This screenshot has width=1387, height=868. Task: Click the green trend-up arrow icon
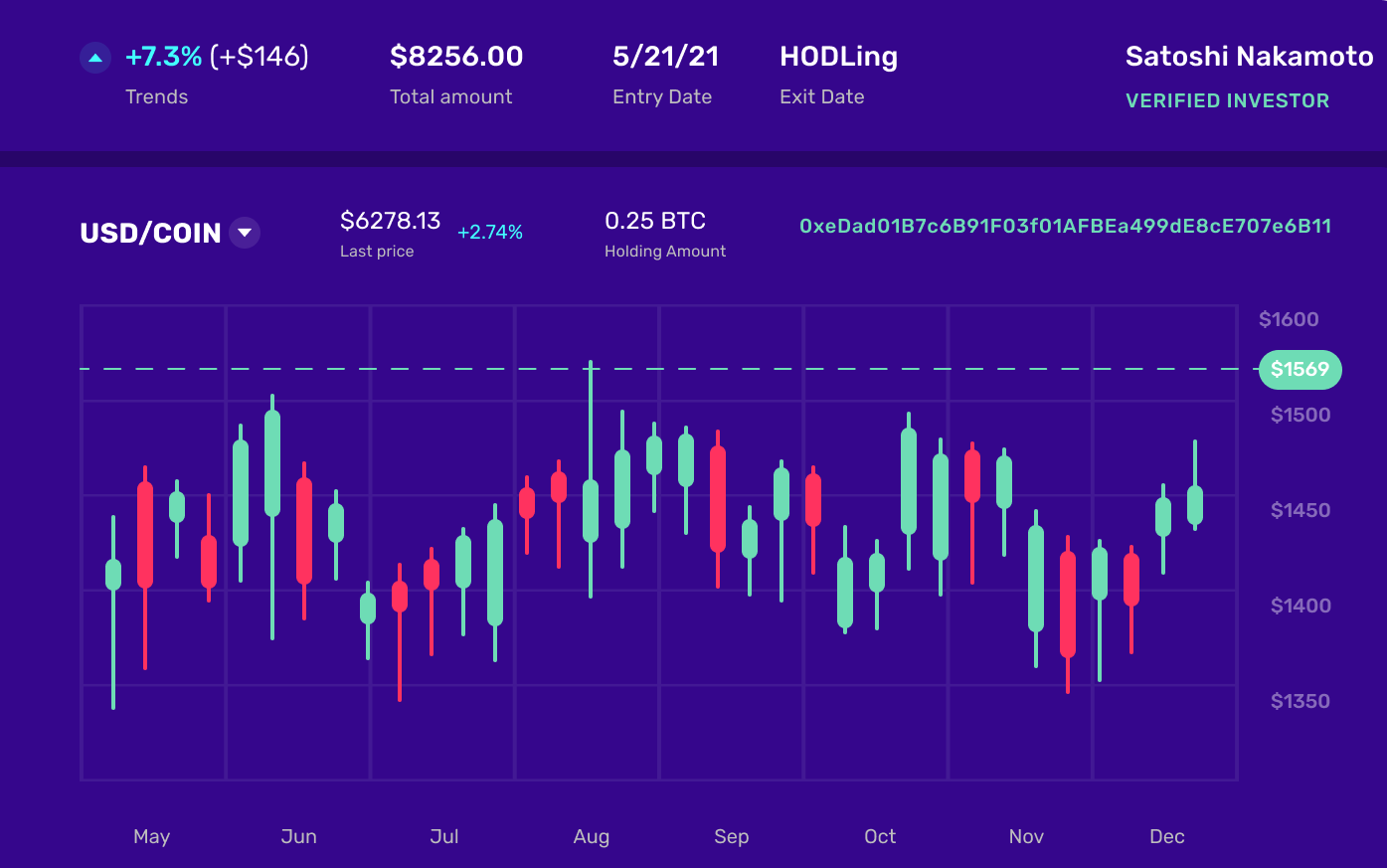point(95,58)
